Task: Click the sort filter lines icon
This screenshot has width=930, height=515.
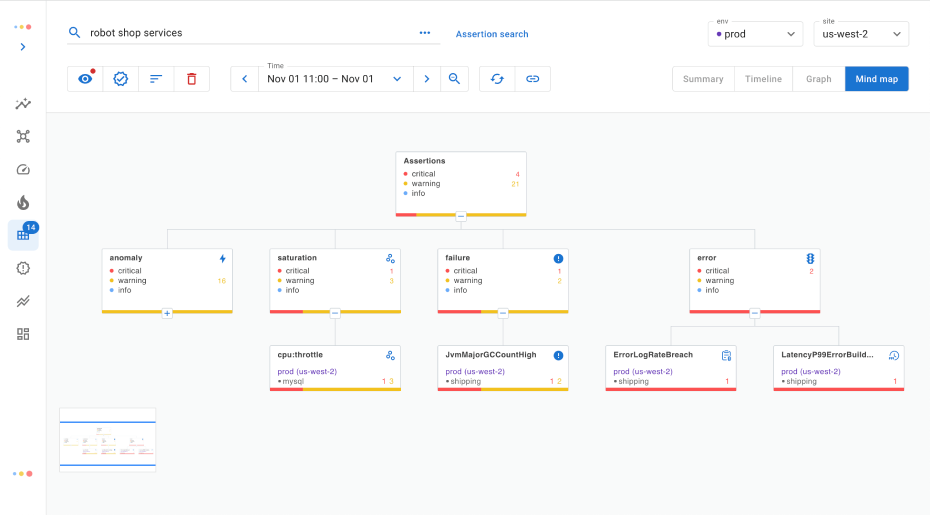Action: (x=156, y=79)
